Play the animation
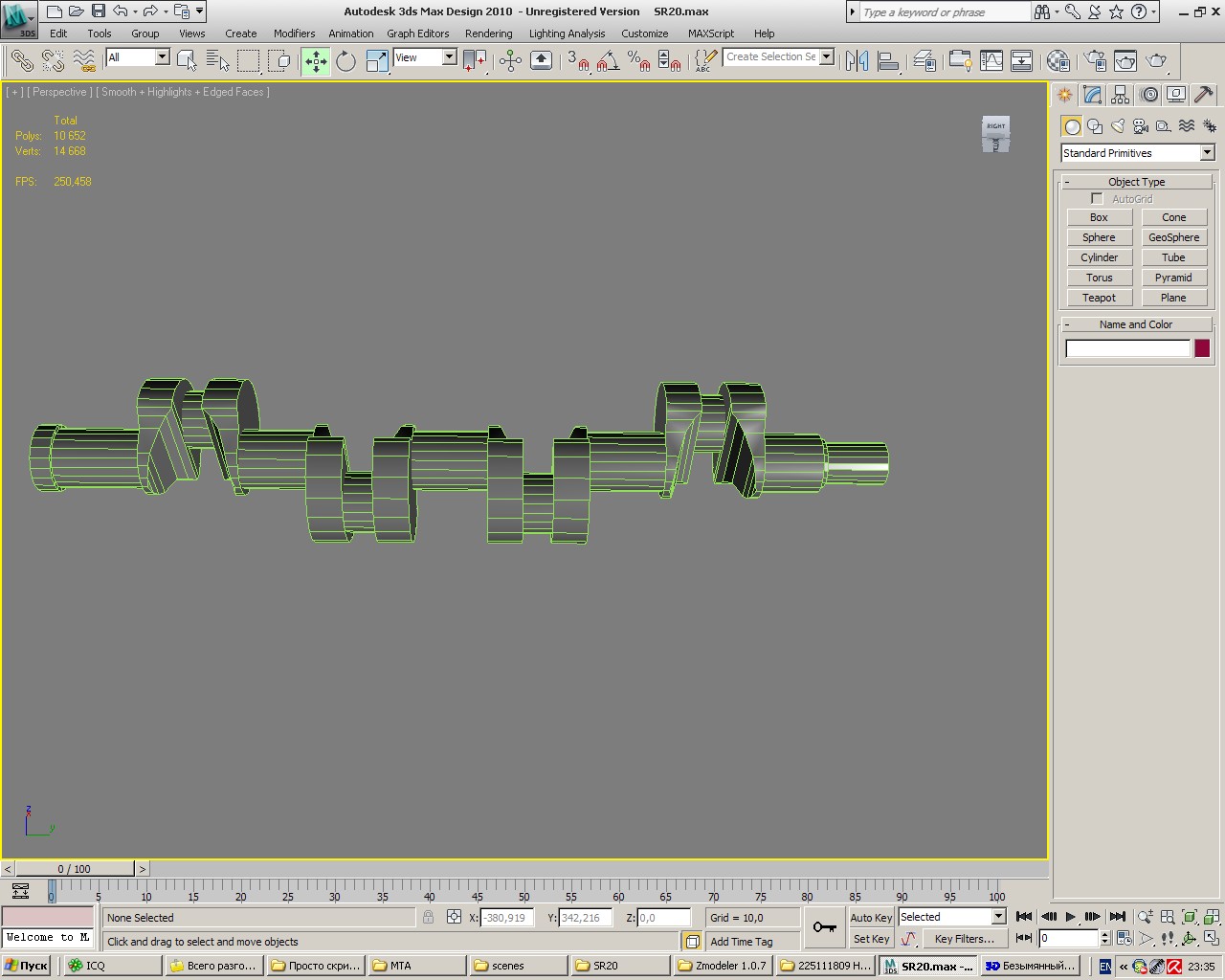1225x980 pixels. click(1070, 917)
